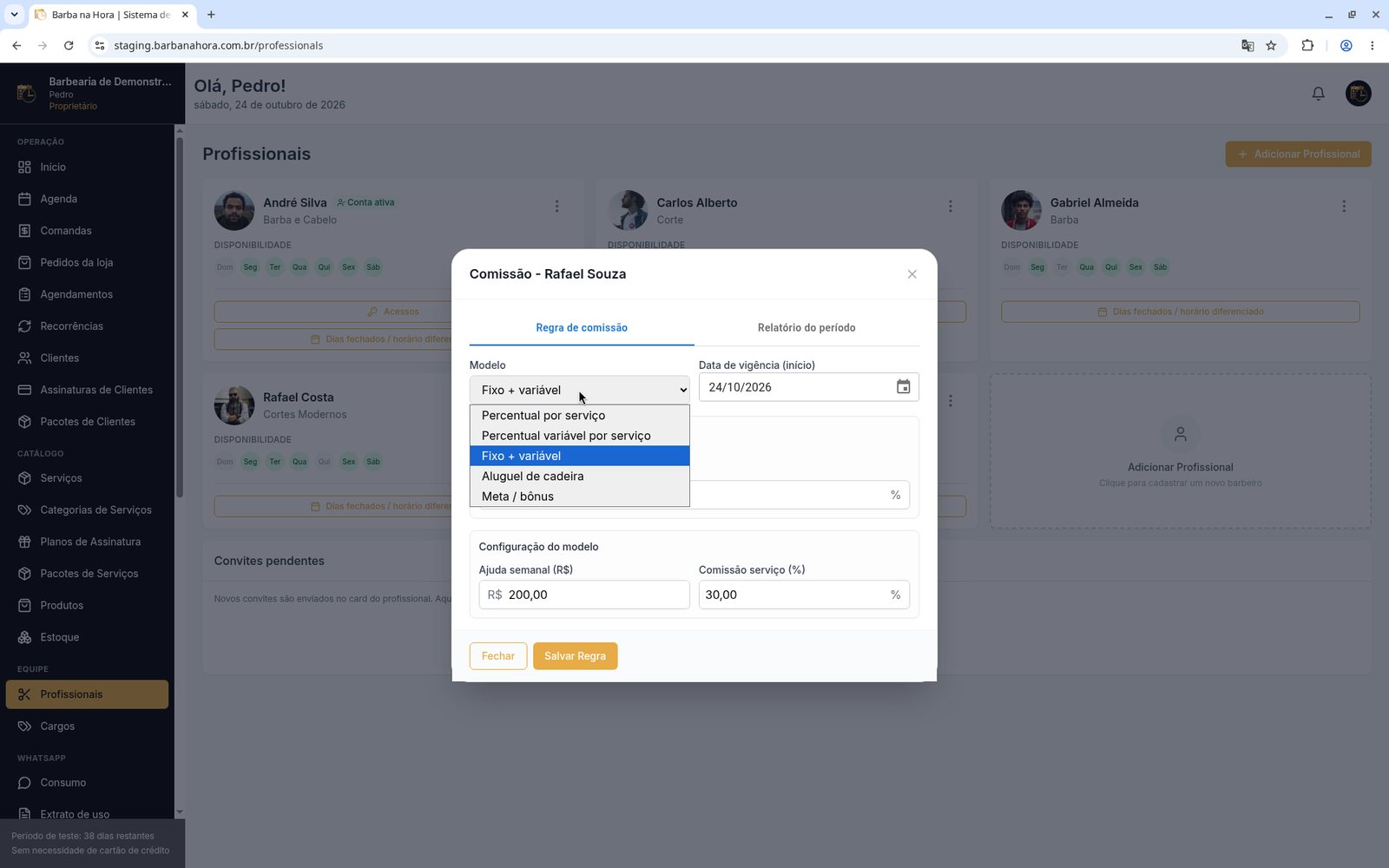Open the browser extensions puzzle icon

coord(1307,45)
